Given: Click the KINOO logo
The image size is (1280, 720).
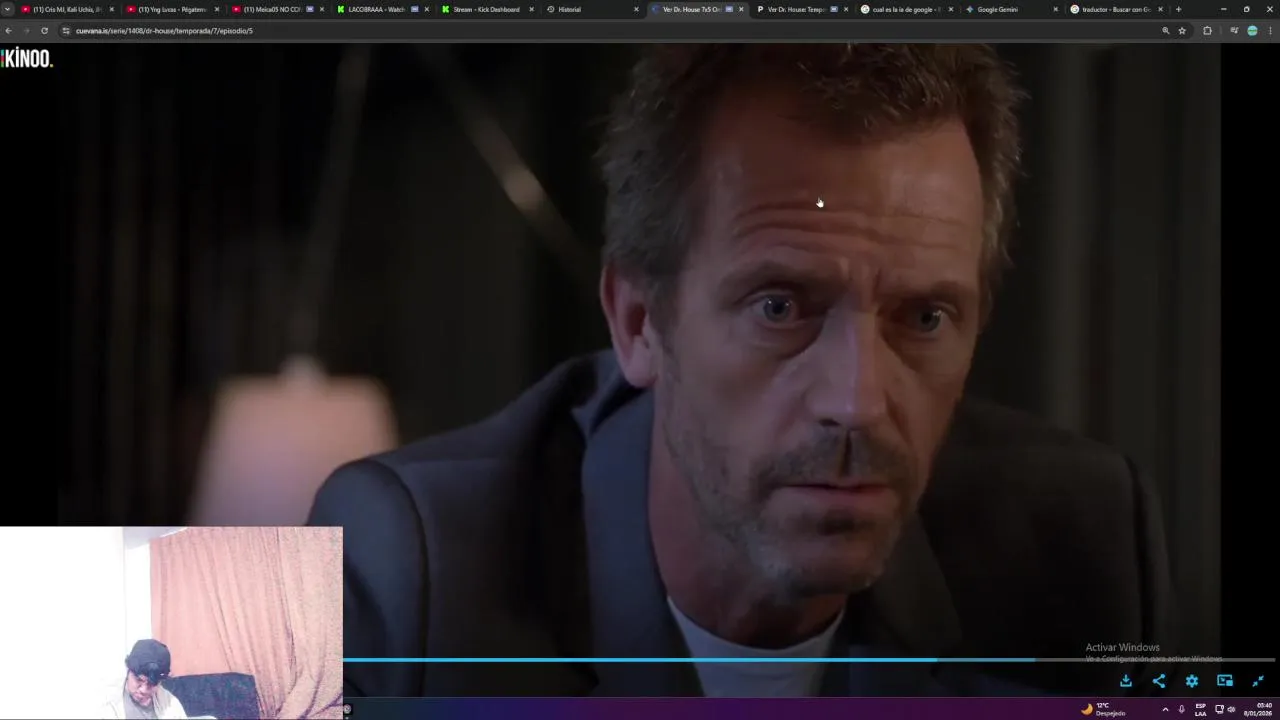Looking at the screenshot, I should coord(27,59).
